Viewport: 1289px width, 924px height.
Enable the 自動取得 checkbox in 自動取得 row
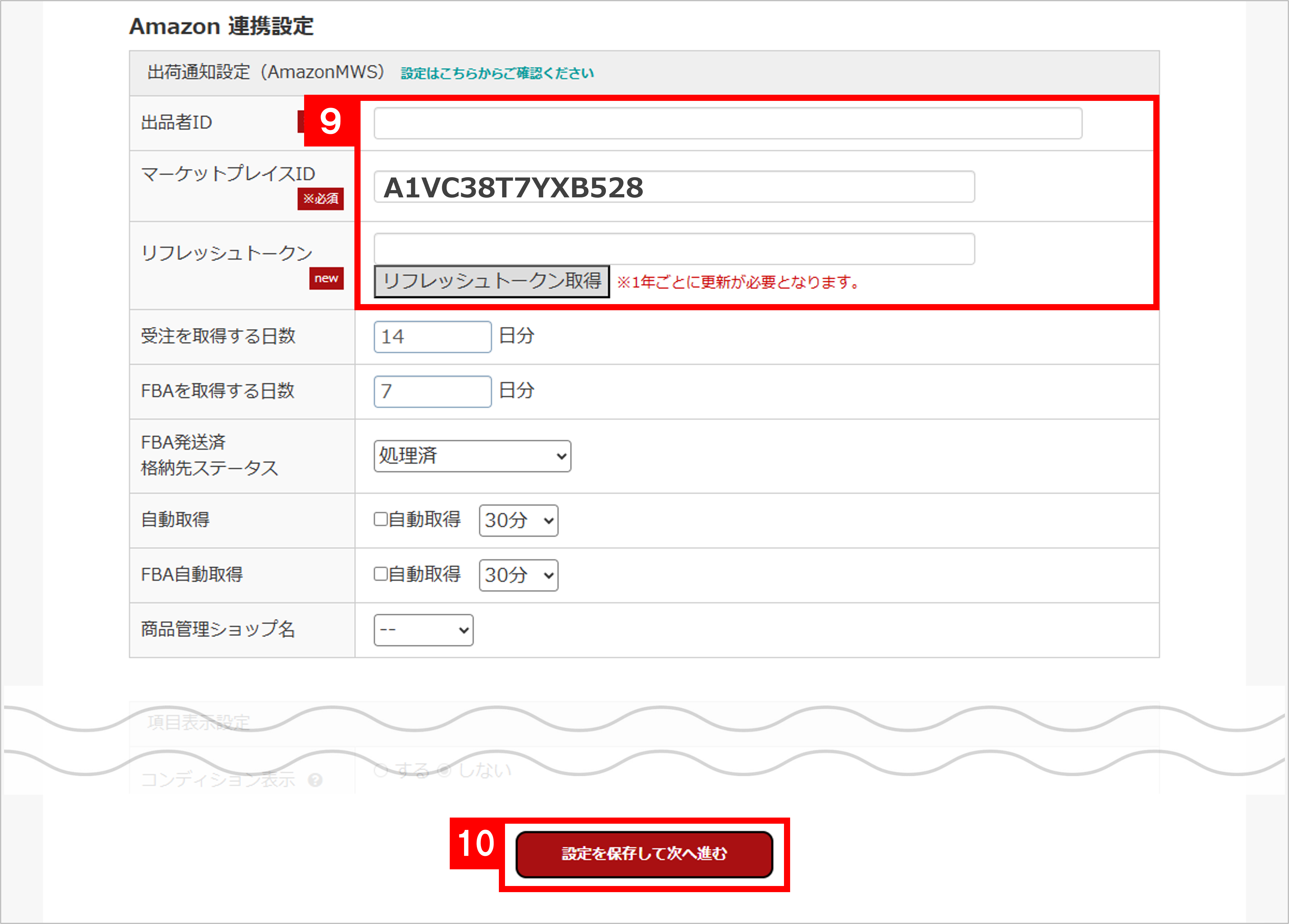click(381, 519)
